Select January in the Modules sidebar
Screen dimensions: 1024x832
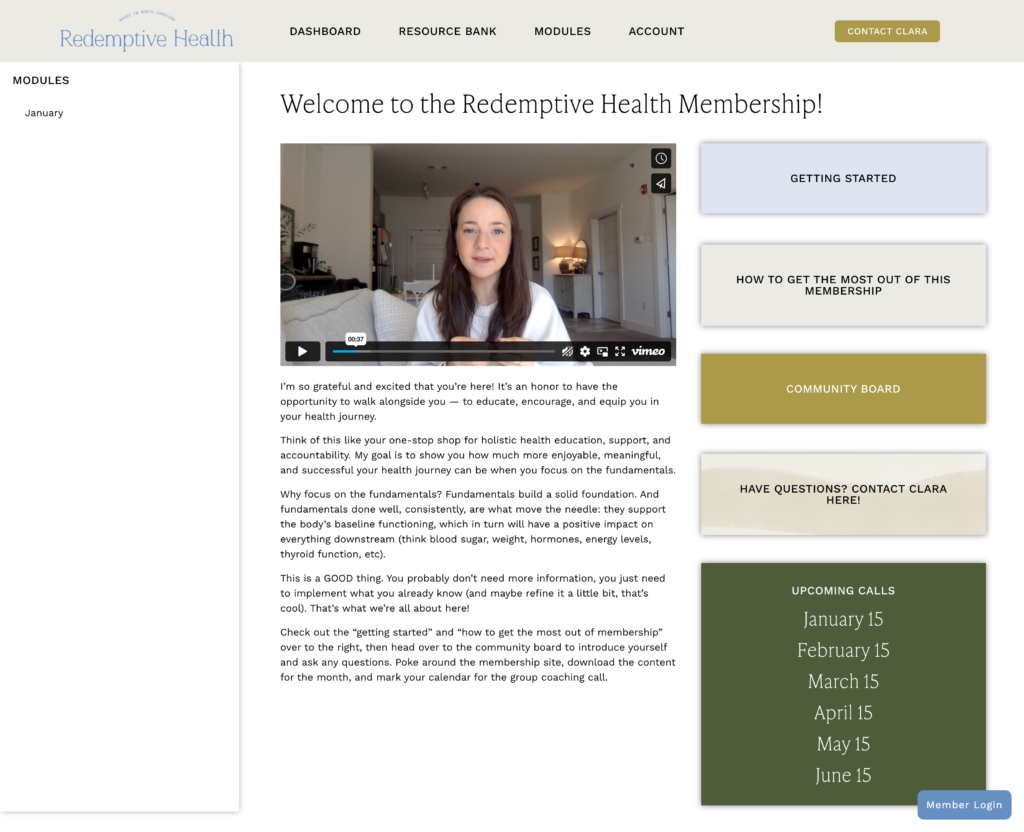(x=44, y=113)
